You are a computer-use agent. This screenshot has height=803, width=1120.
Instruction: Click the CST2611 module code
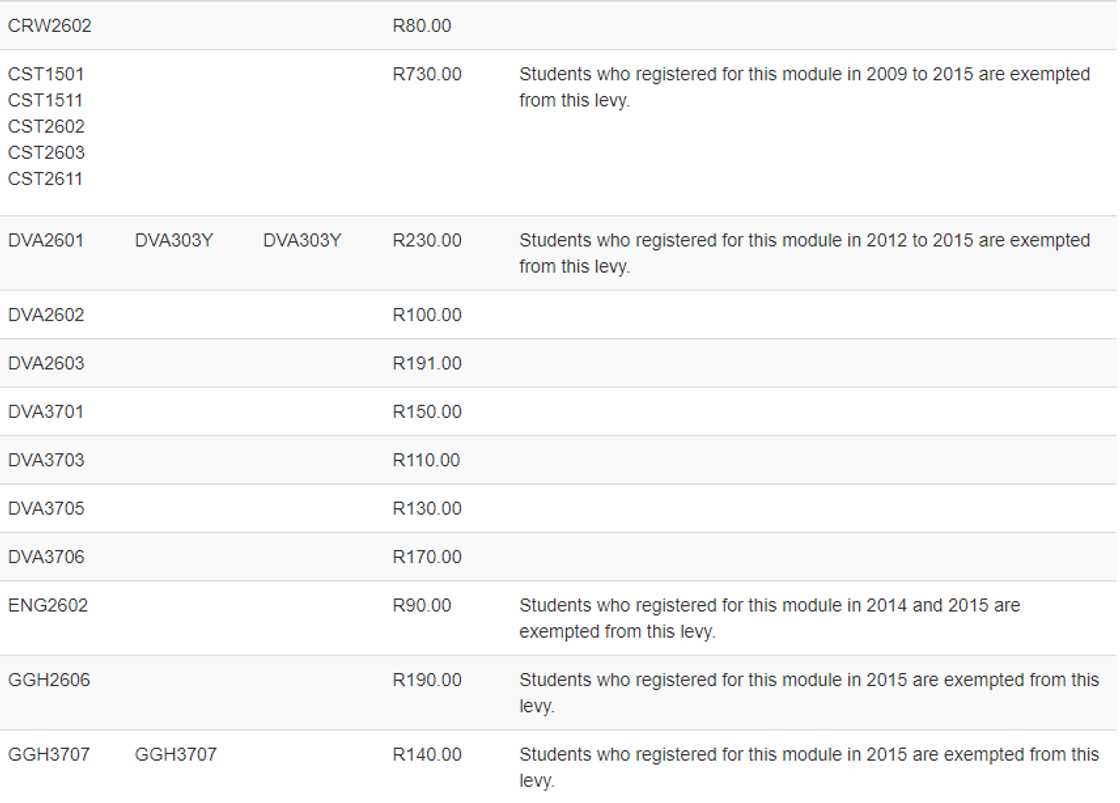[x=46, y=179]
